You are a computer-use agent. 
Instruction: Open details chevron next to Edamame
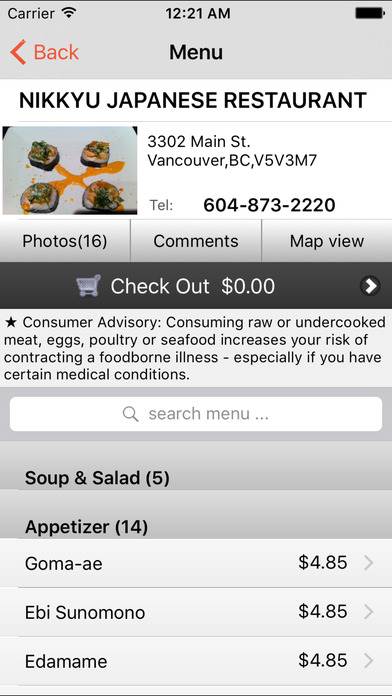coord(368,661)
